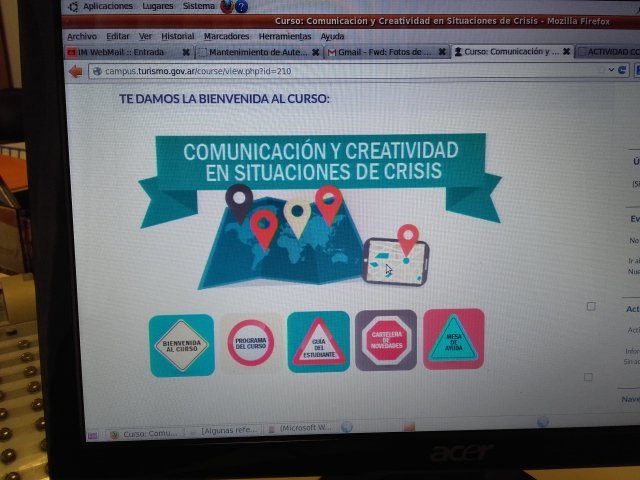640x480 pixels.
Task: Open the Editar menu
Action: click(118, 36)
